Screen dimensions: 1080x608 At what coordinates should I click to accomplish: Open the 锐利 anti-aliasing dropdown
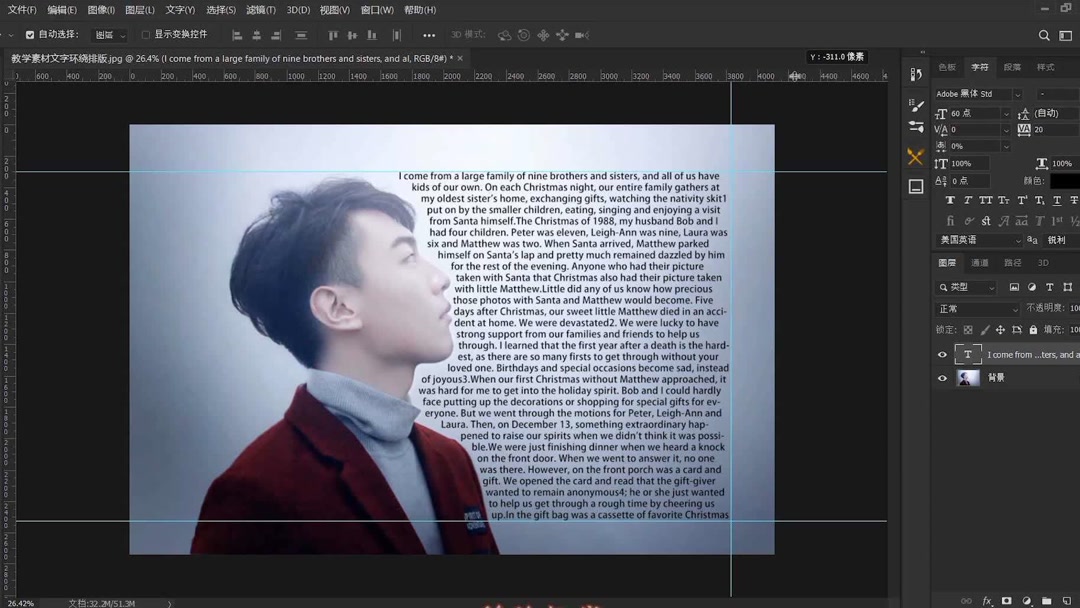click(1055, 240)
